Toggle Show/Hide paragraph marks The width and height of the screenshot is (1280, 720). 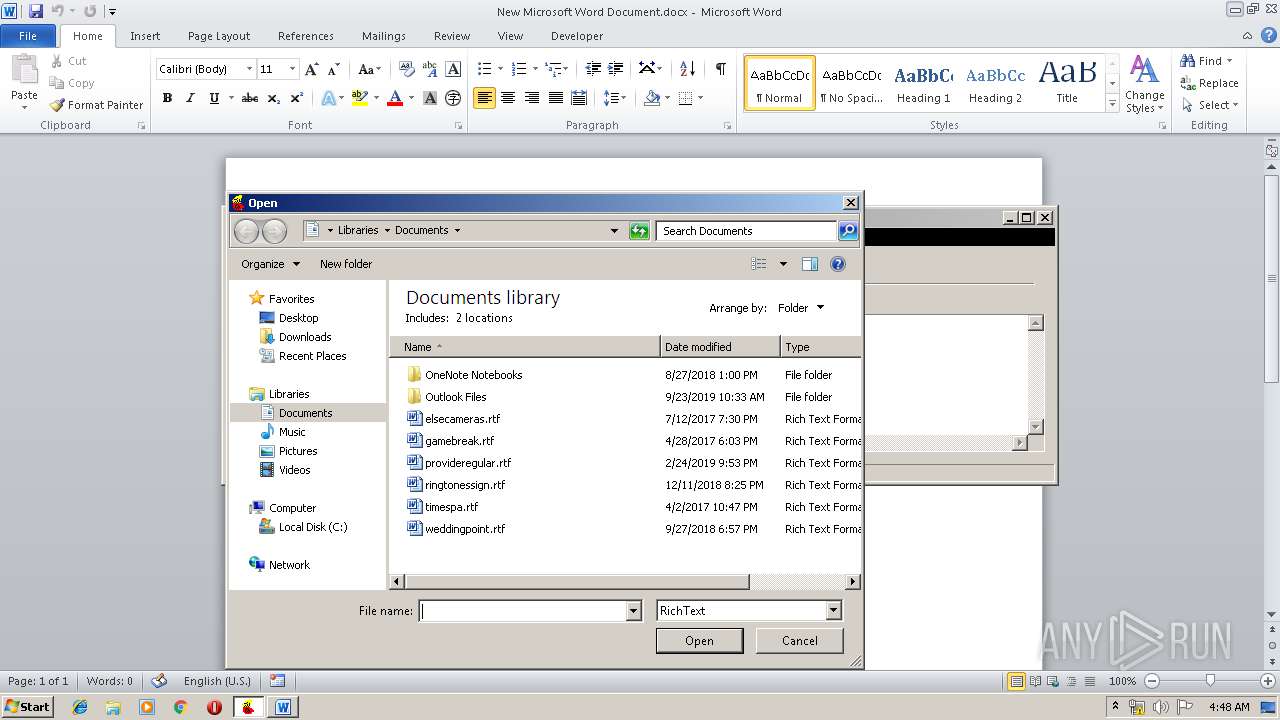(720, 69)
